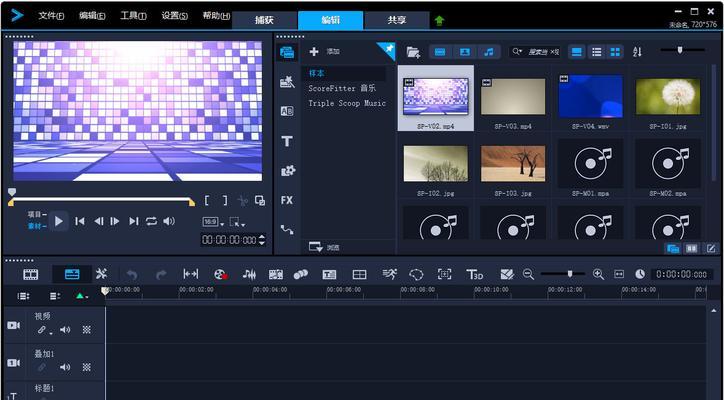Click the enlarge preview window icon
This screenshot has height=400, width=724.
click(x=260, y=200)
